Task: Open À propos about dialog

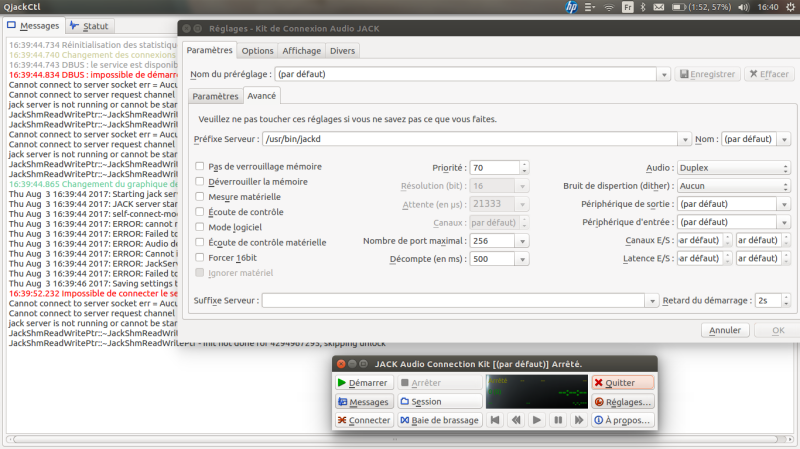Action: click(623, 420)
